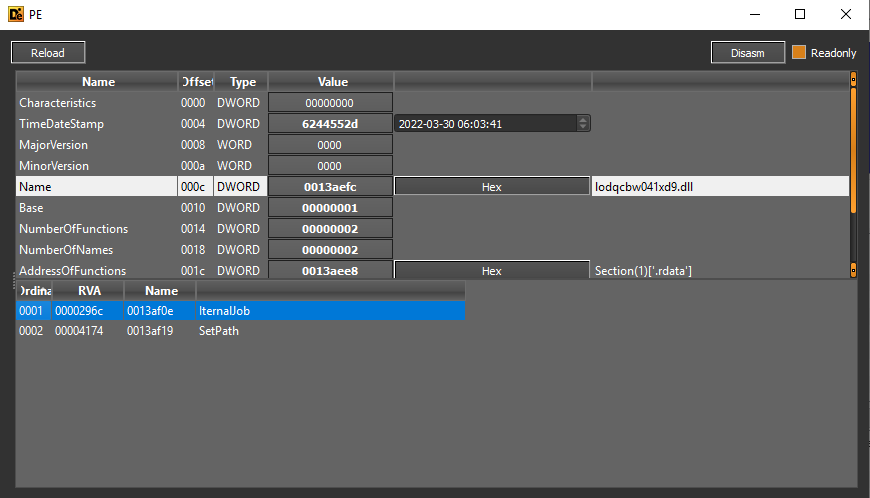Sort exports by RVA column header

89,291
